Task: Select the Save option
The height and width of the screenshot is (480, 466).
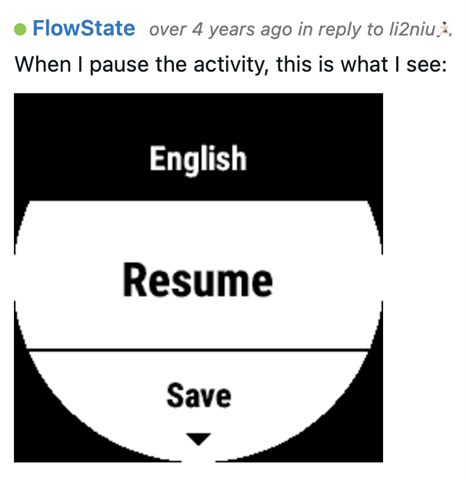Action: click(199, 395)
